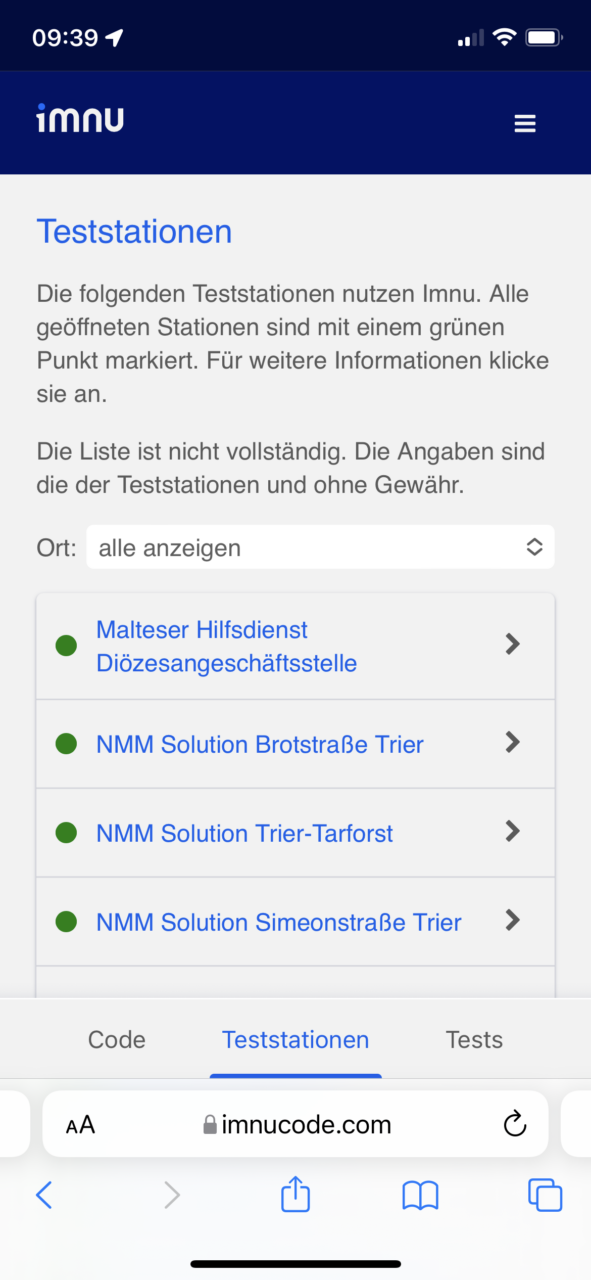Open the Safari tabs overview icon
This screenshot has height=1280, width=591.
click(x=545, y=1195)
